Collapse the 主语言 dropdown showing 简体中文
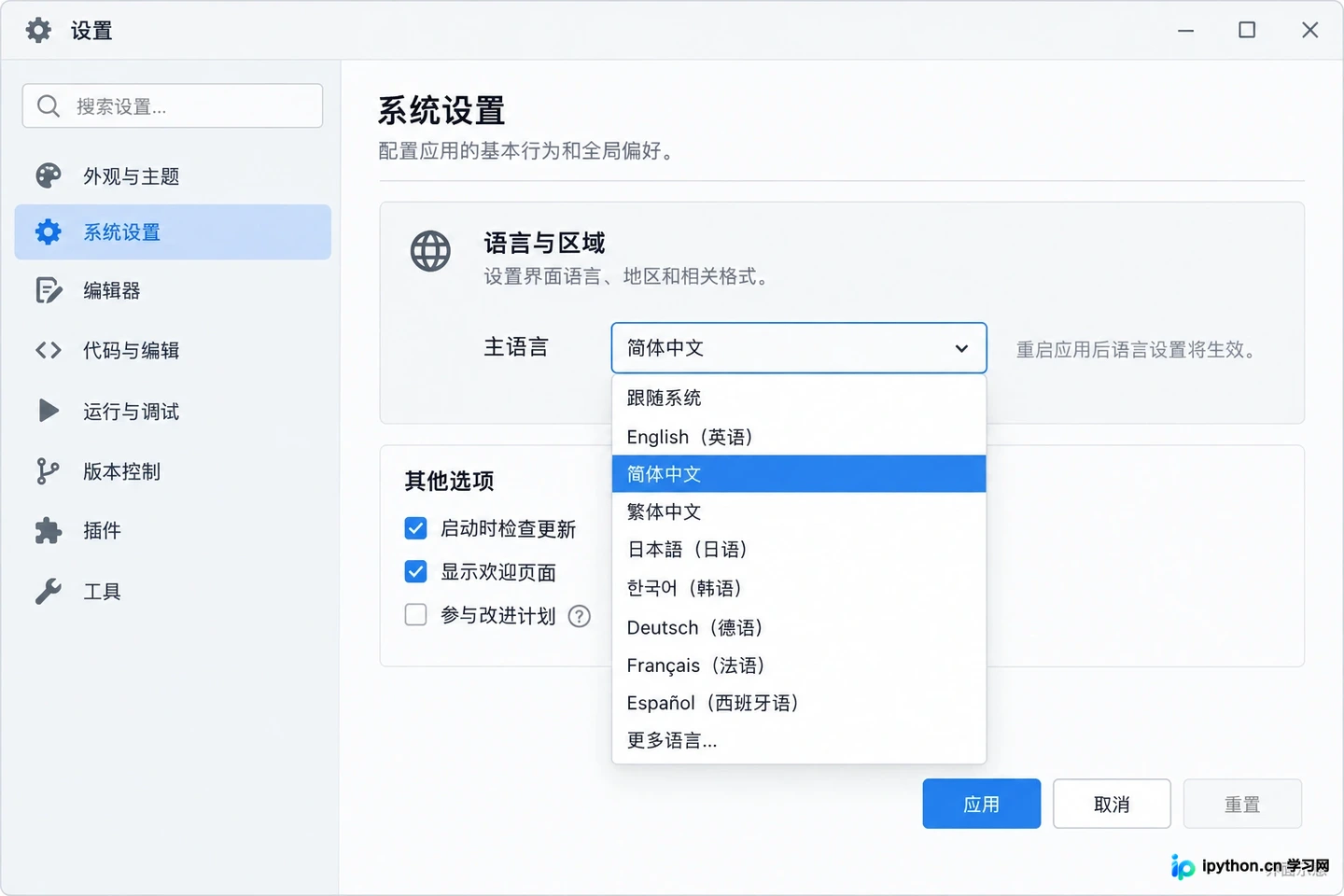The image size is (1344, 896). pyautogui.click(x=799, y=348)
